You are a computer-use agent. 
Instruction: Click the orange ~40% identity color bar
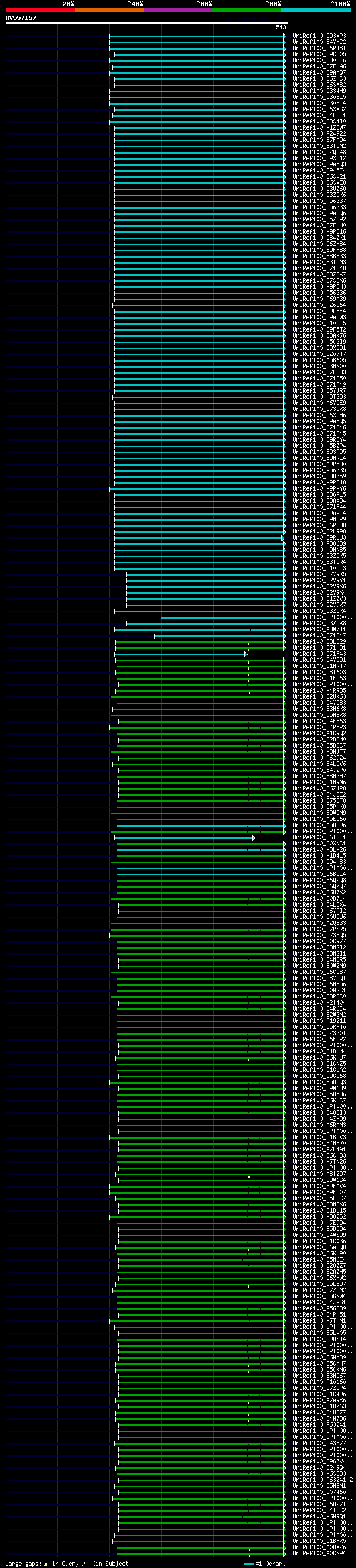coord(109,10)
